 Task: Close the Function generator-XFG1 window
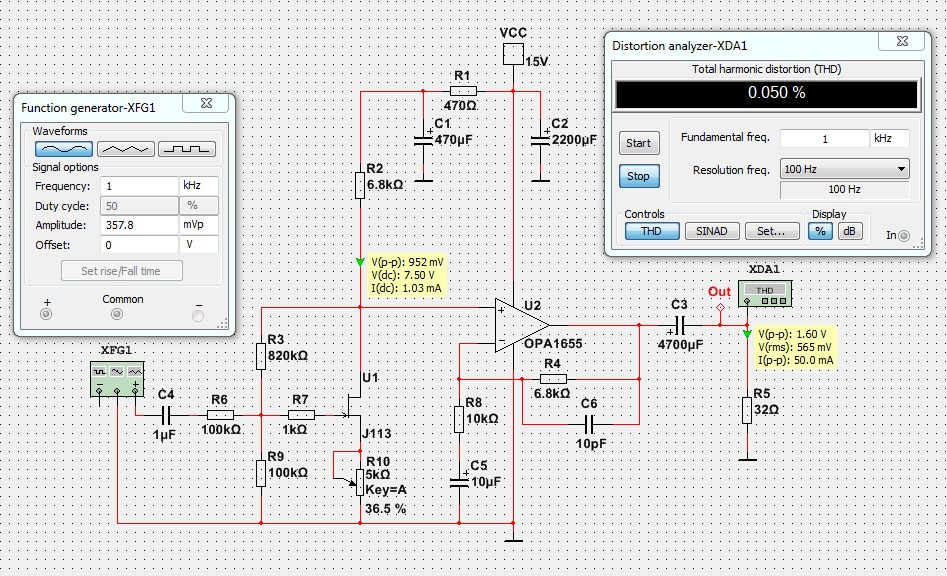(206, 103)
